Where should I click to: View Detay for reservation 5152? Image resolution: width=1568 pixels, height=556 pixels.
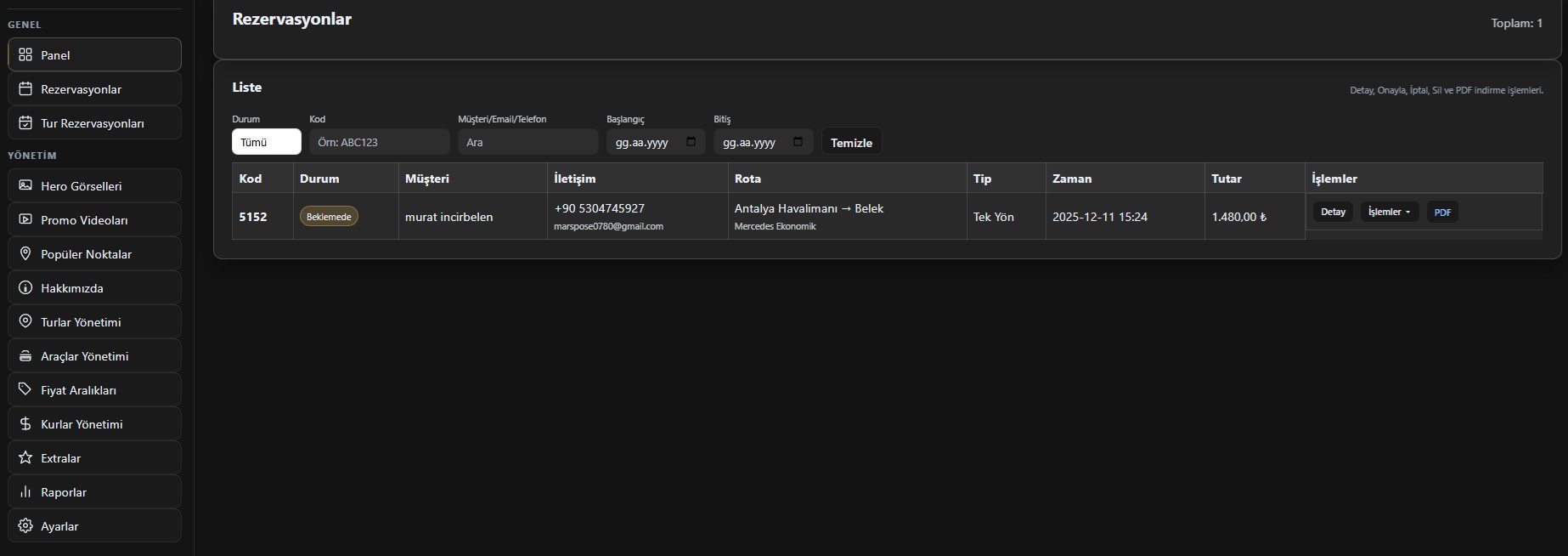[1333, 212]
